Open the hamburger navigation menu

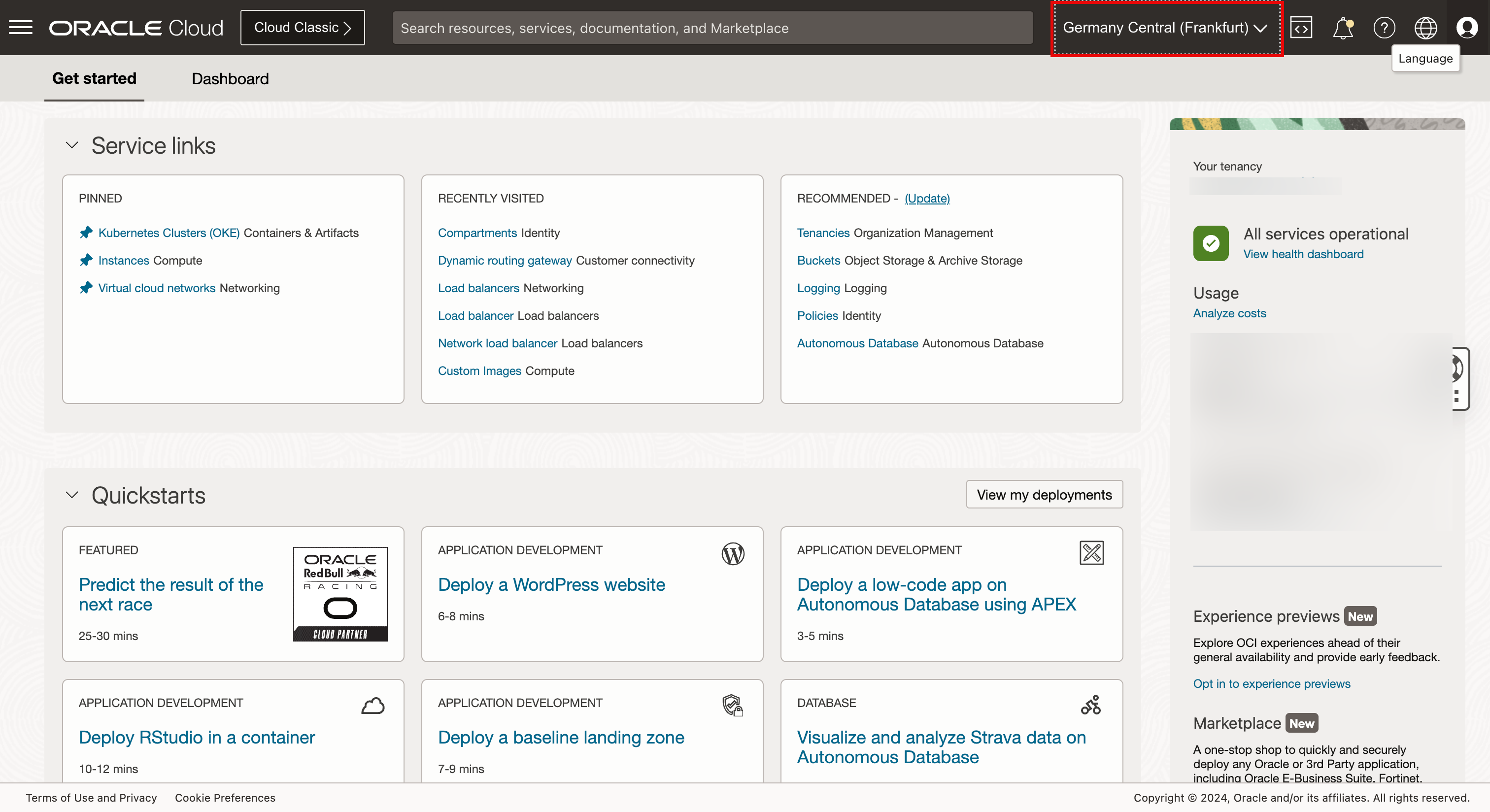21,28
